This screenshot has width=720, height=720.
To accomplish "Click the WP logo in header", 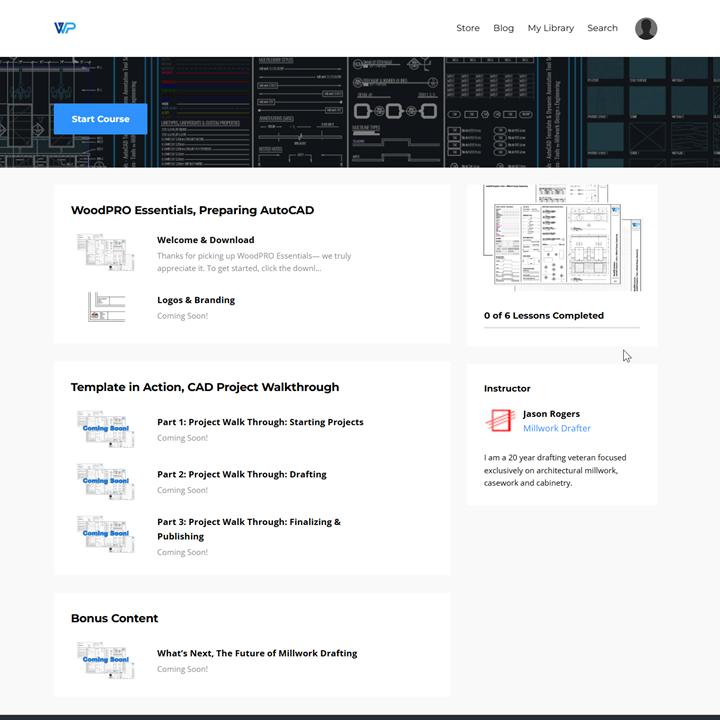I will pyautogui.click(x=65, y=28).
